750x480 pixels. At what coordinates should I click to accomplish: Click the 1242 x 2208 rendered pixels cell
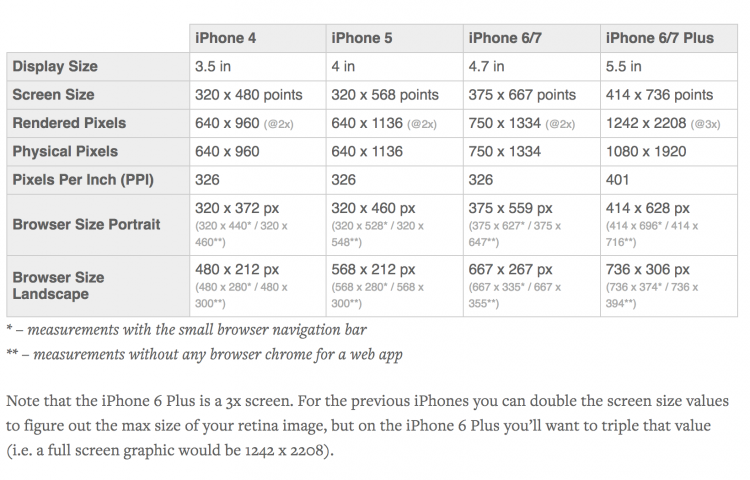669,123
